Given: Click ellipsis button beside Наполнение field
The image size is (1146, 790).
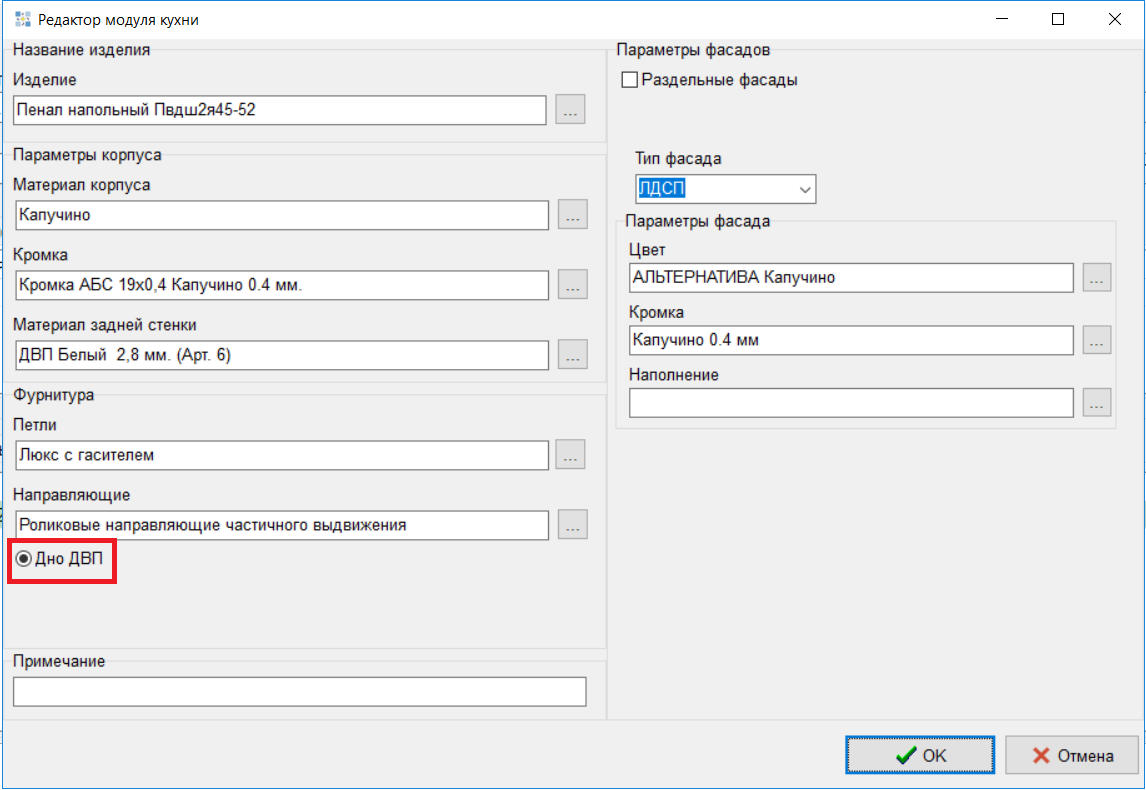Looking at the screenshot, I should 1097,403.
